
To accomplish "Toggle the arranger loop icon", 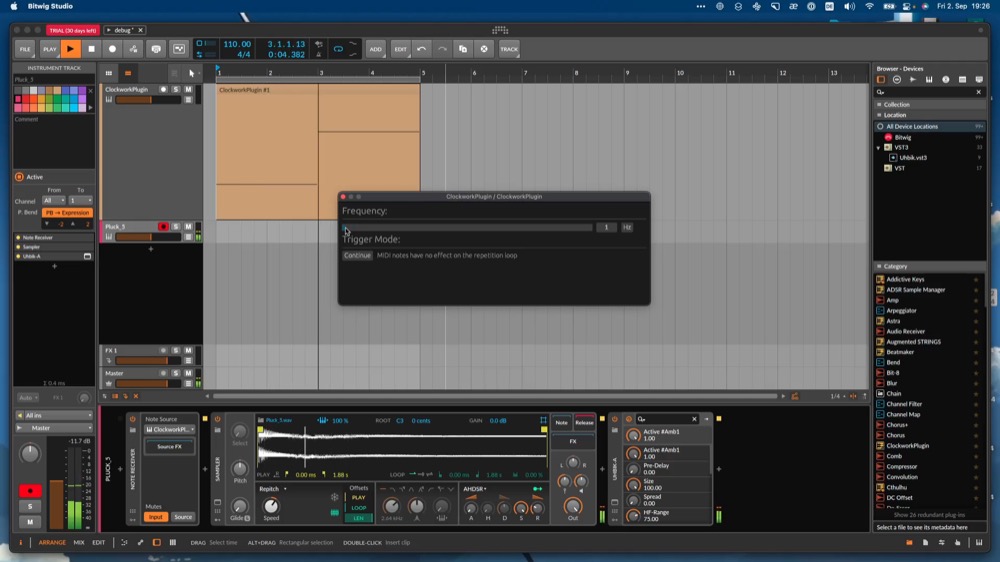I will 338,49.
